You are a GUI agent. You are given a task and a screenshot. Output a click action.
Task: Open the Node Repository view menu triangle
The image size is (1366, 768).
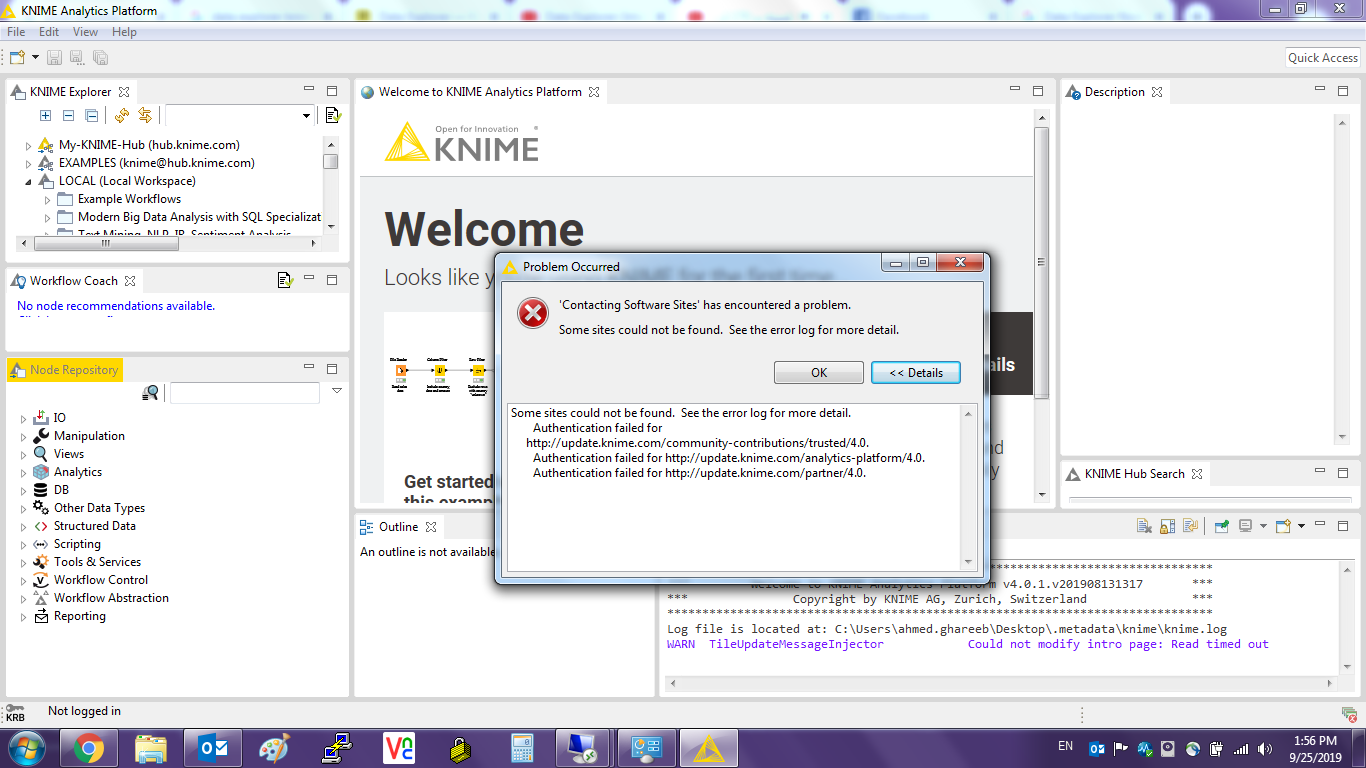(337, 391)
